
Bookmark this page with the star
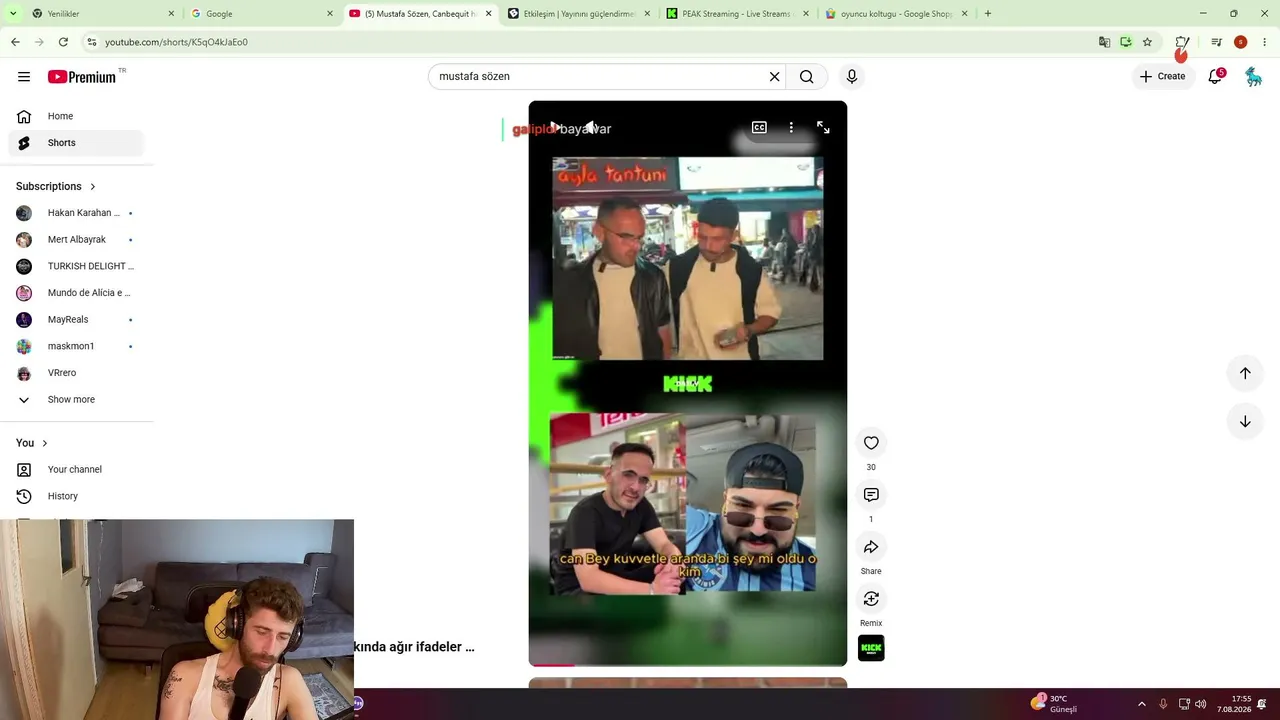tap(1147, 42)
